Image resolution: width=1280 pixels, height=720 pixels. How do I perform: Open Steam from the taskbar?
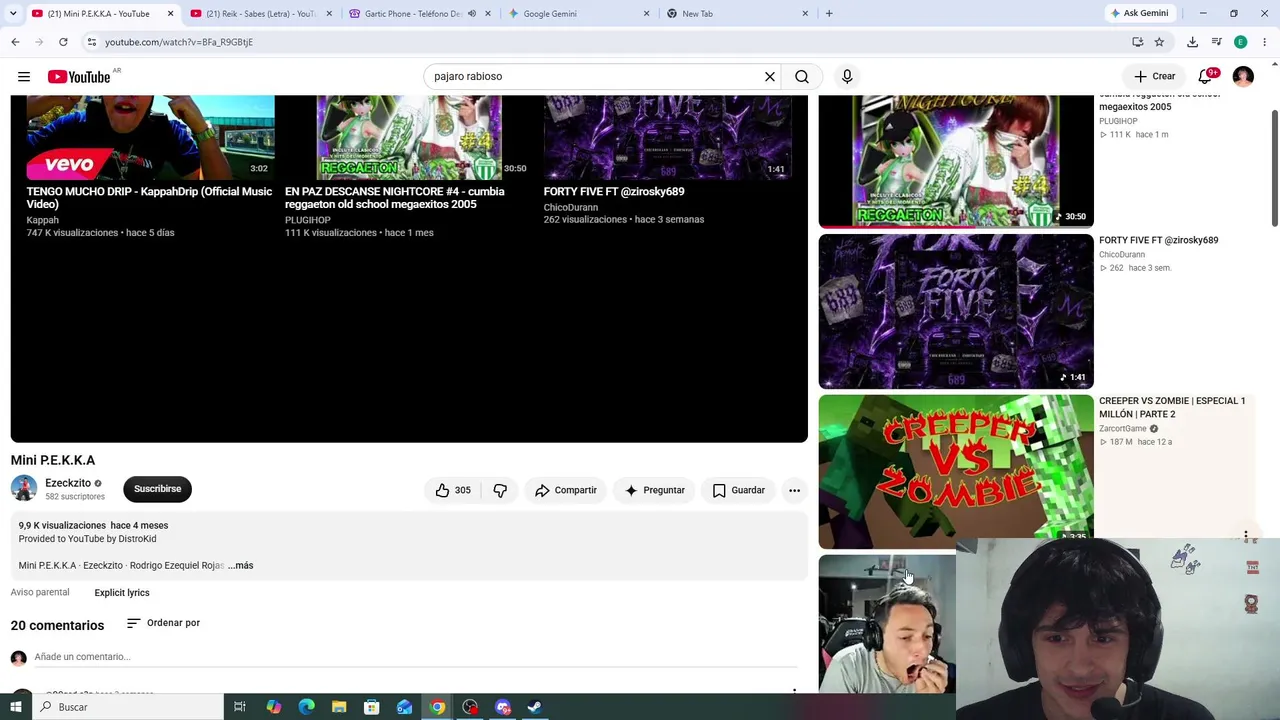(x=535, y=707)
